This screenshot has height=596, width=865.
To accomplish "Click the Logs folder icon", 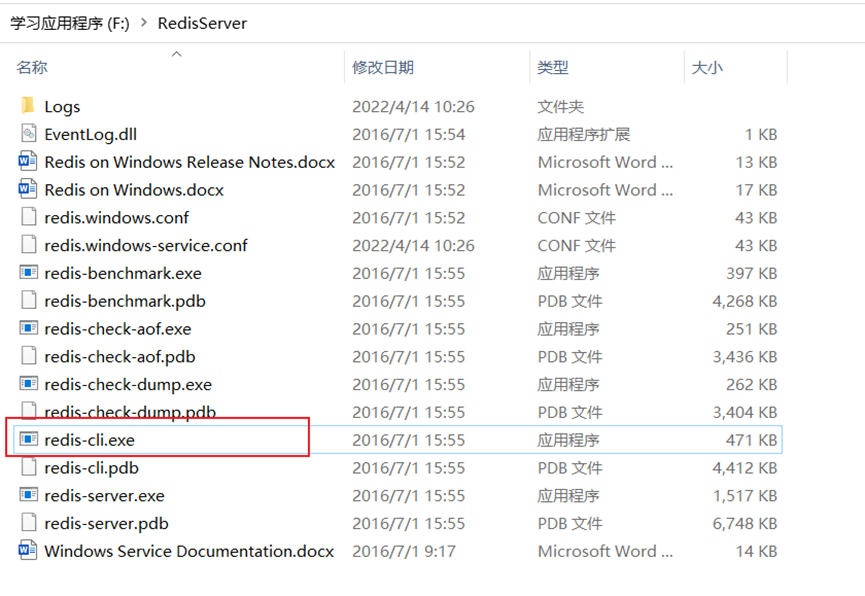I will [x=28, y=105].
